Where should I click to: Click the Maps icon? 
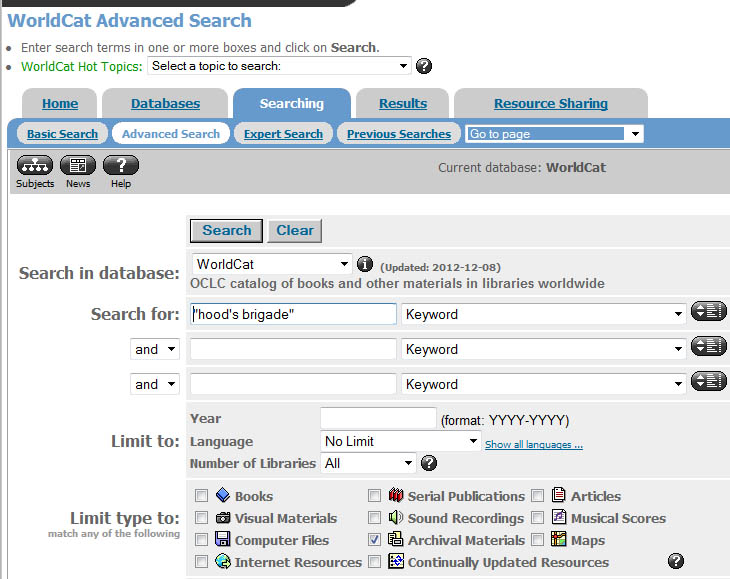point(559,539)
